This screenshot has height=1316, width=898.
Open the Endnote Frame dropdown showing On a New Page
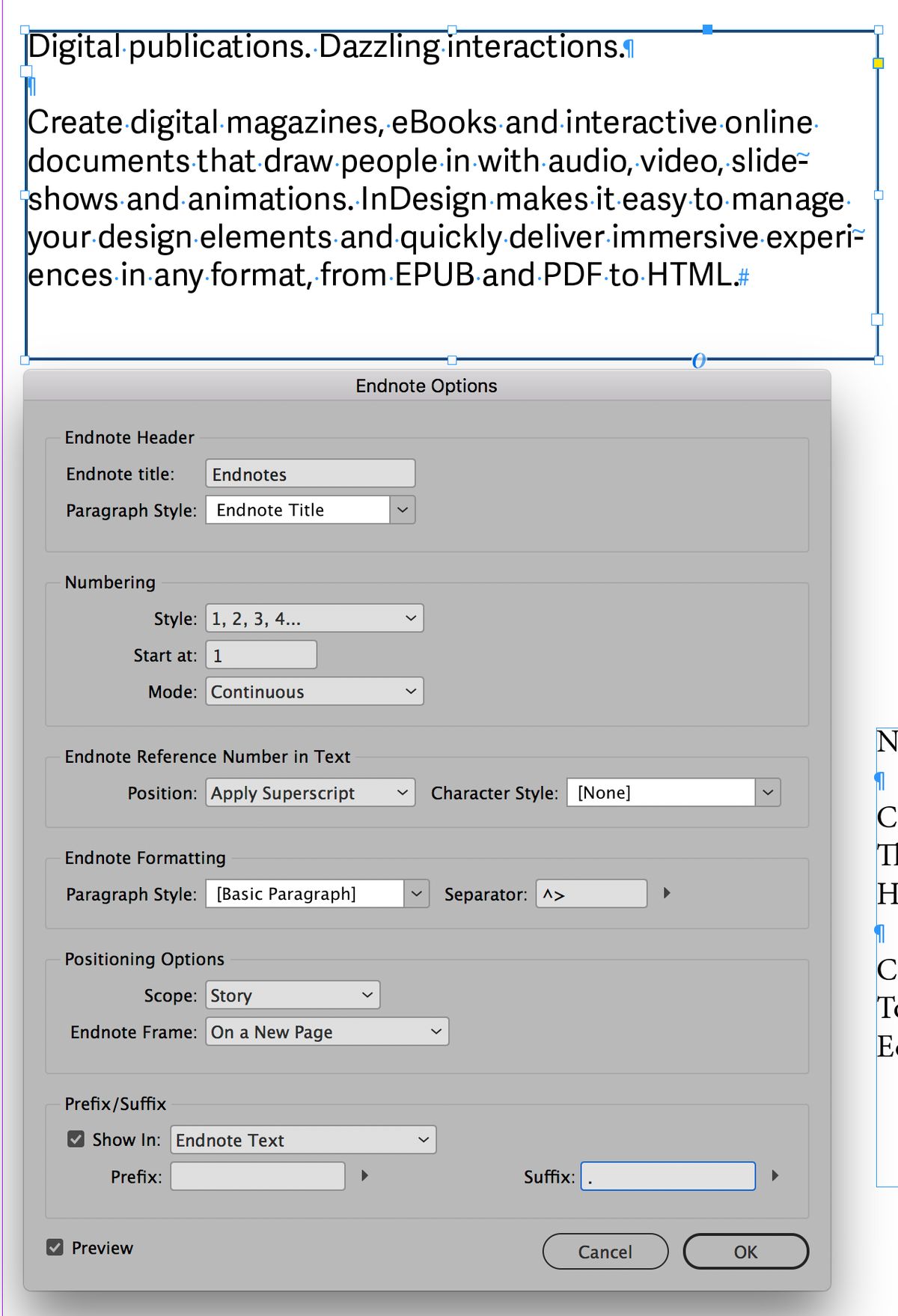[x=436, y=1032]
